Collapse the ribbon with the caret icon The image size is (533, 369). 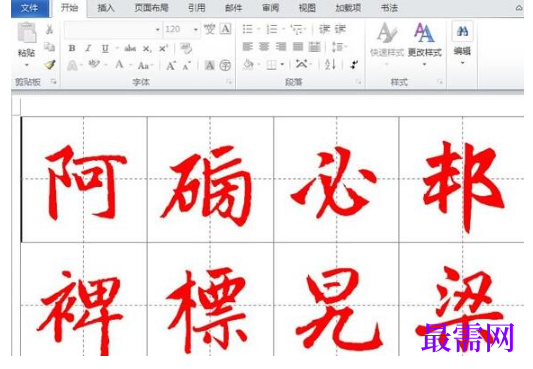(519, 8)
